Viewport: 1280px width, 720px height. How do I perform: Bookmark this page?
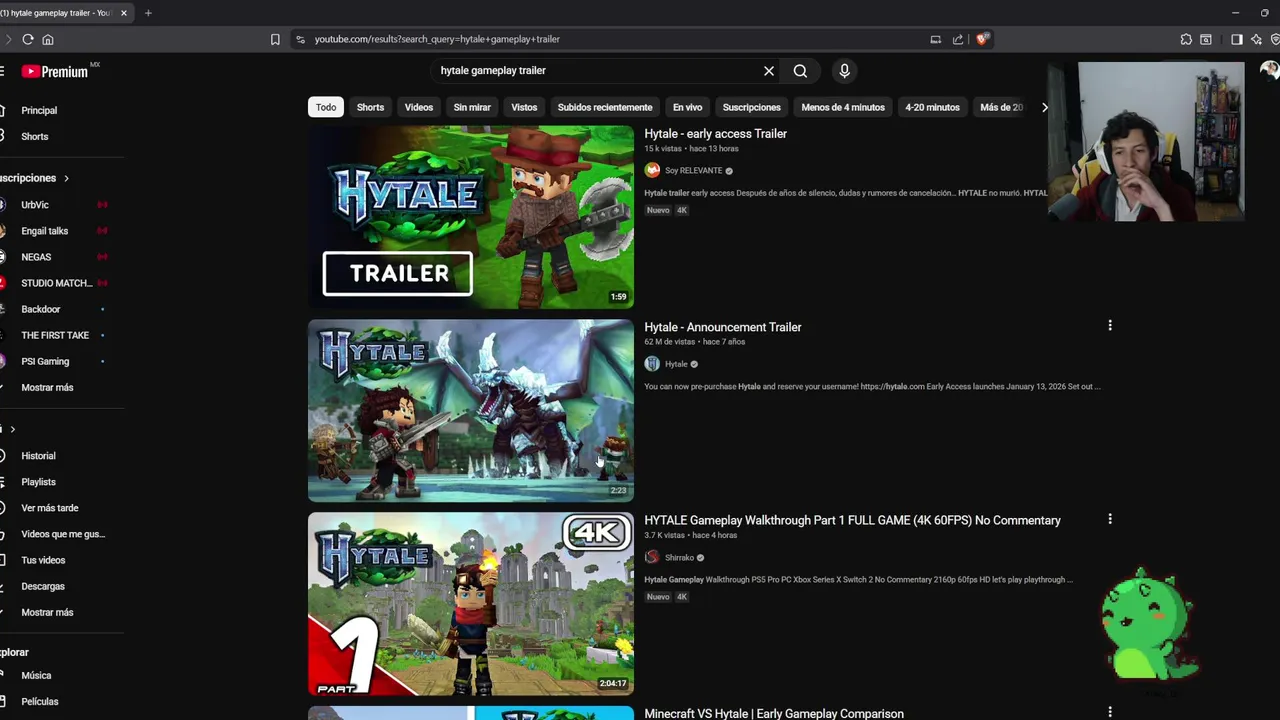point(275,39)
